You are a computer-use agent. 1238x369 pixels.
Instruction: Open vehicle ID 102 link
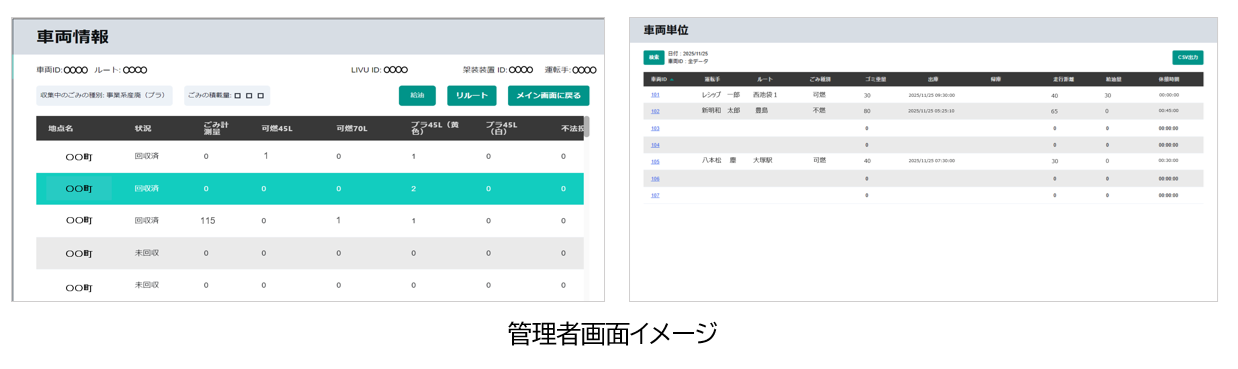pos(655,111)
